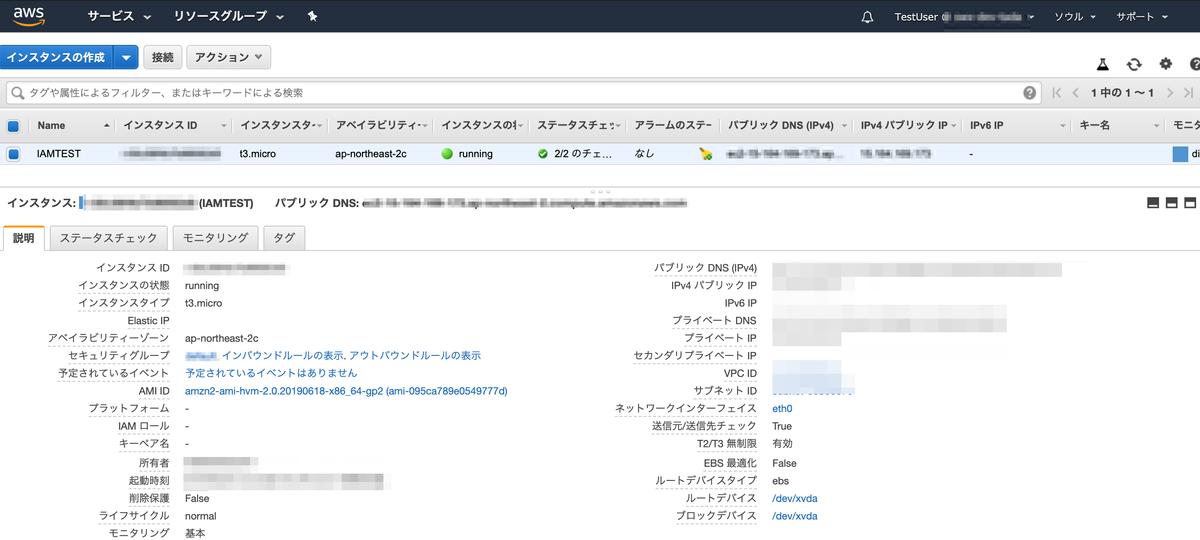Open the root device /dev/xvda link
This screenshot has width=1200, height=540.
(x=795, y=498)
